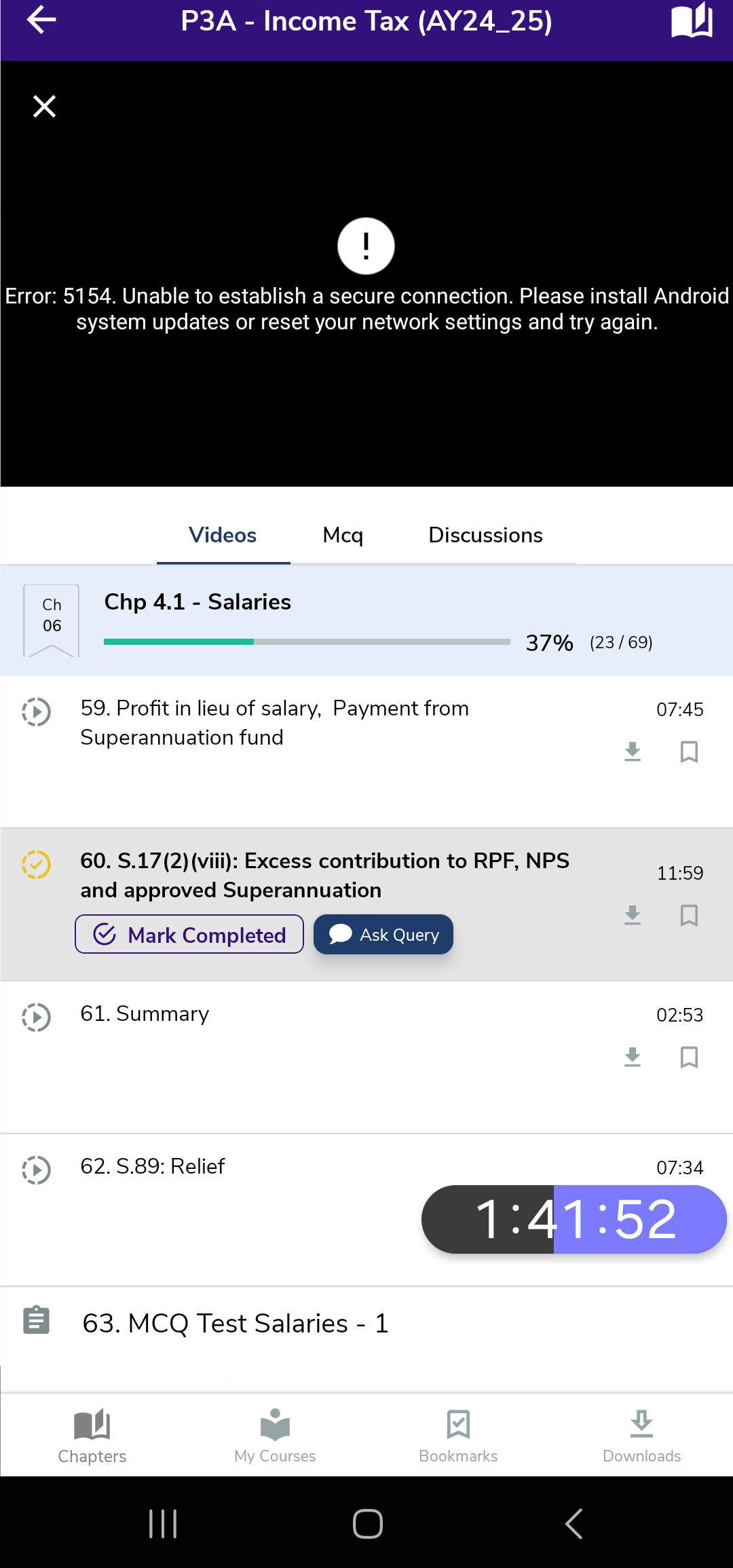Tap the back arrow in header

point(41,20)
